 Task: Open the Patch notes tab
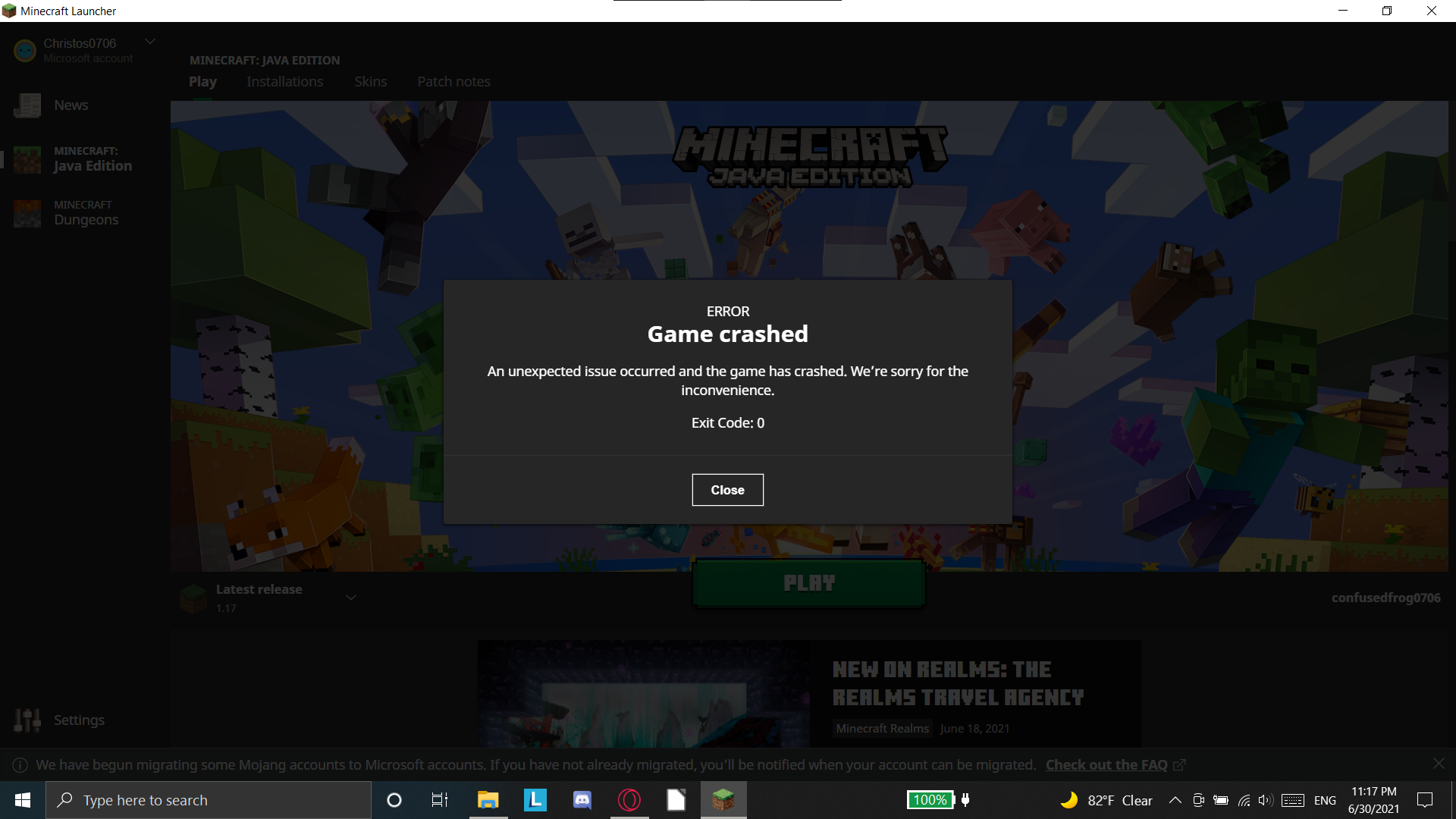click(x=453, y=81)
